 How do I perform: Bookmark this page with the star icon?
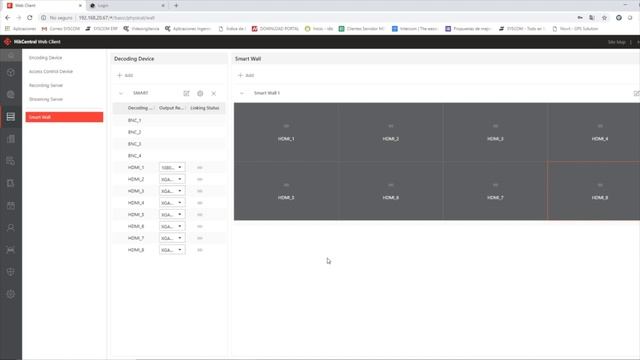click(604, 18)
